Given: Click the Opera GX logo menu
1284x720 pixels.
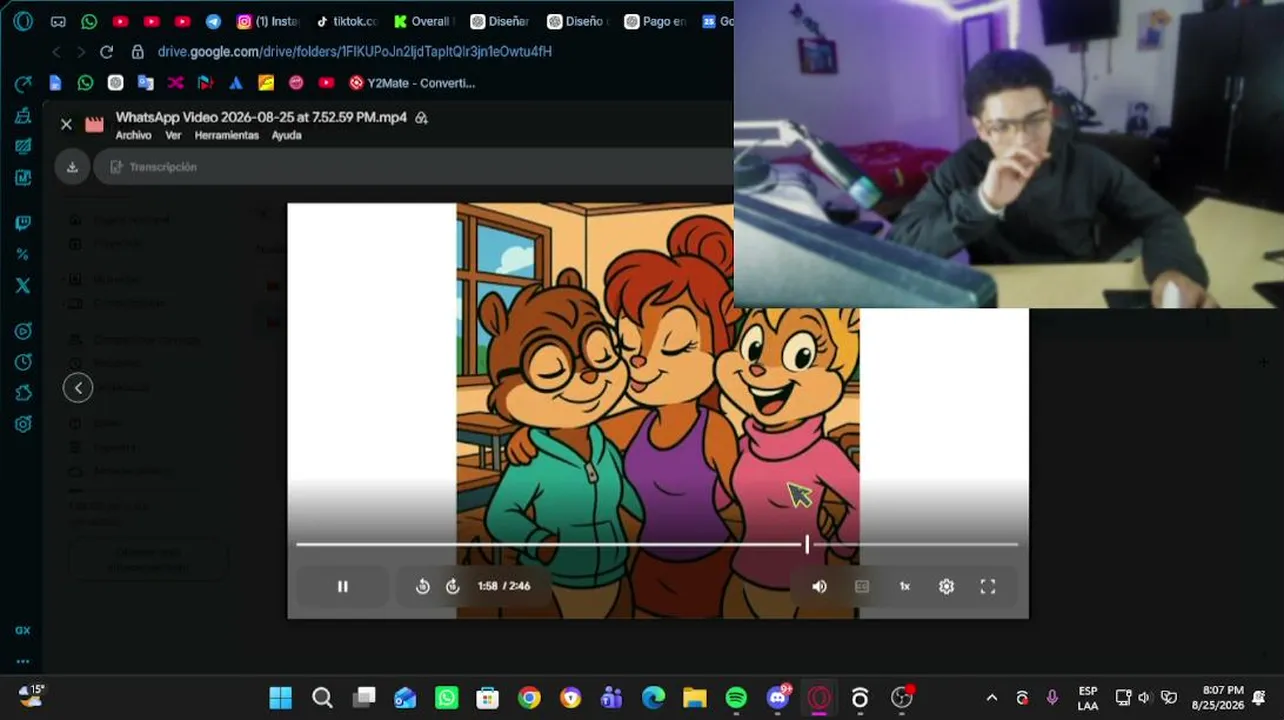Looking at the screenshot, I should click(x=23, y=21).
